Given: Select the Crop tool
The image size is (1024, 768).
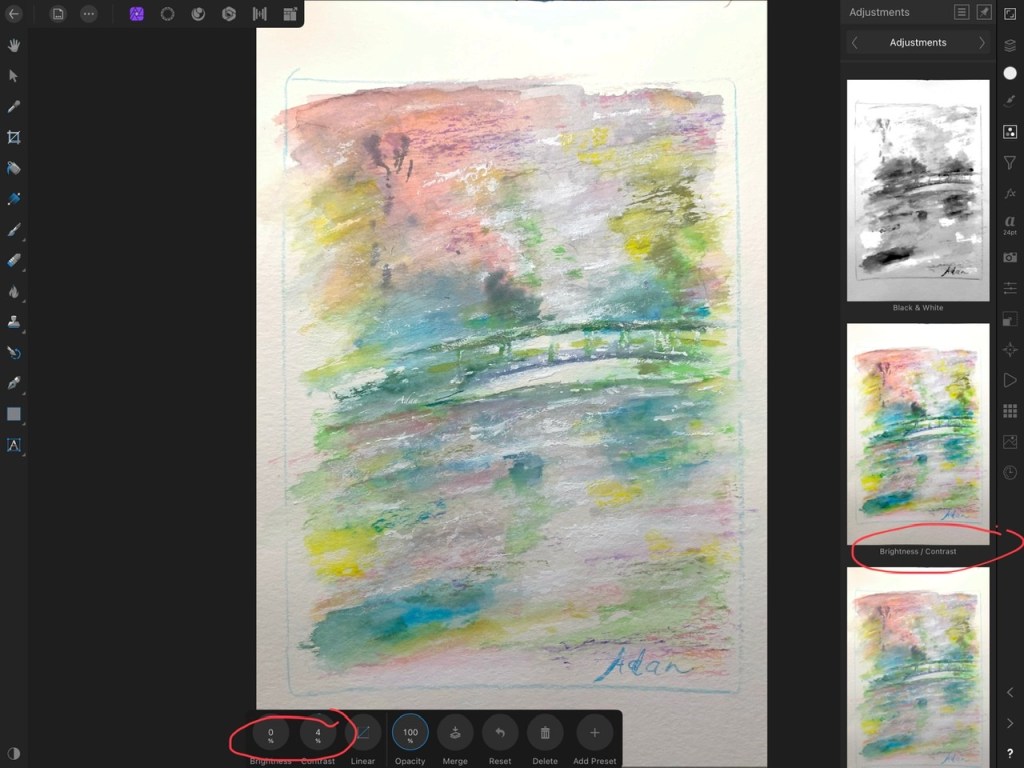Looking at the screenshot, I should [x=14, y=137].
